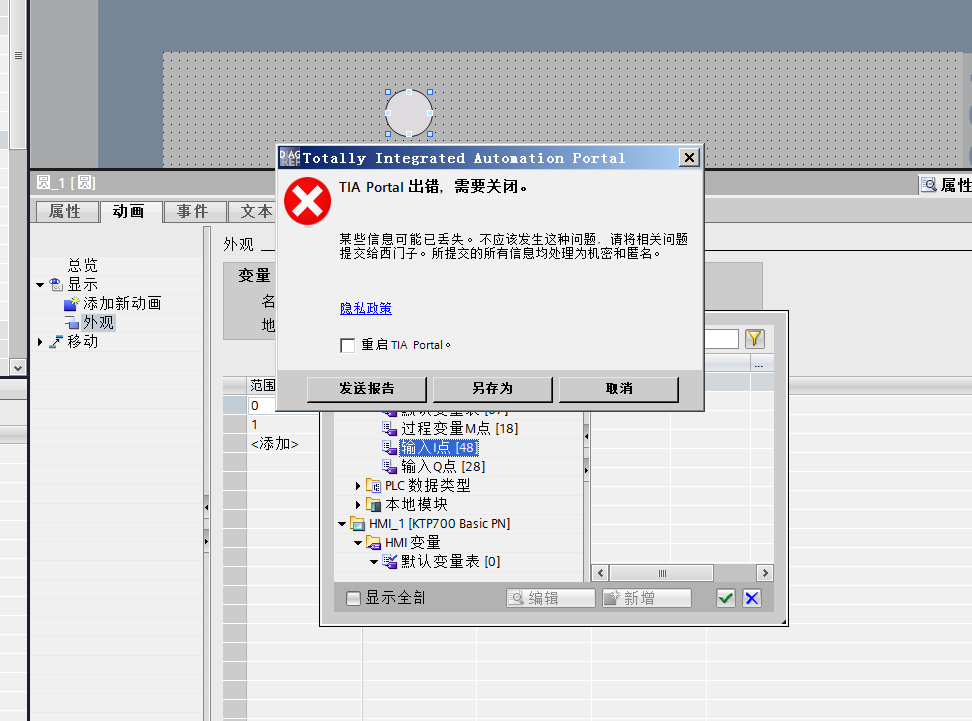The image size is (972, 721).
Task: Select 总览 in the animation tree
Action: coord(82,265)
